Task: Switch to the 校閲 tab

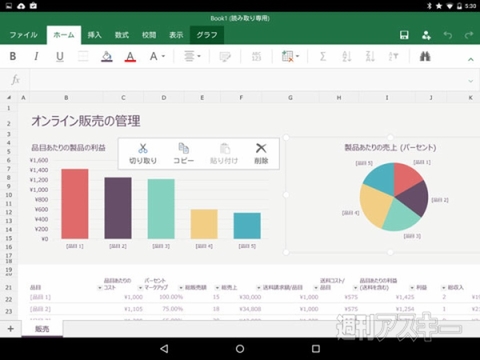Action: tap(149, 35)
